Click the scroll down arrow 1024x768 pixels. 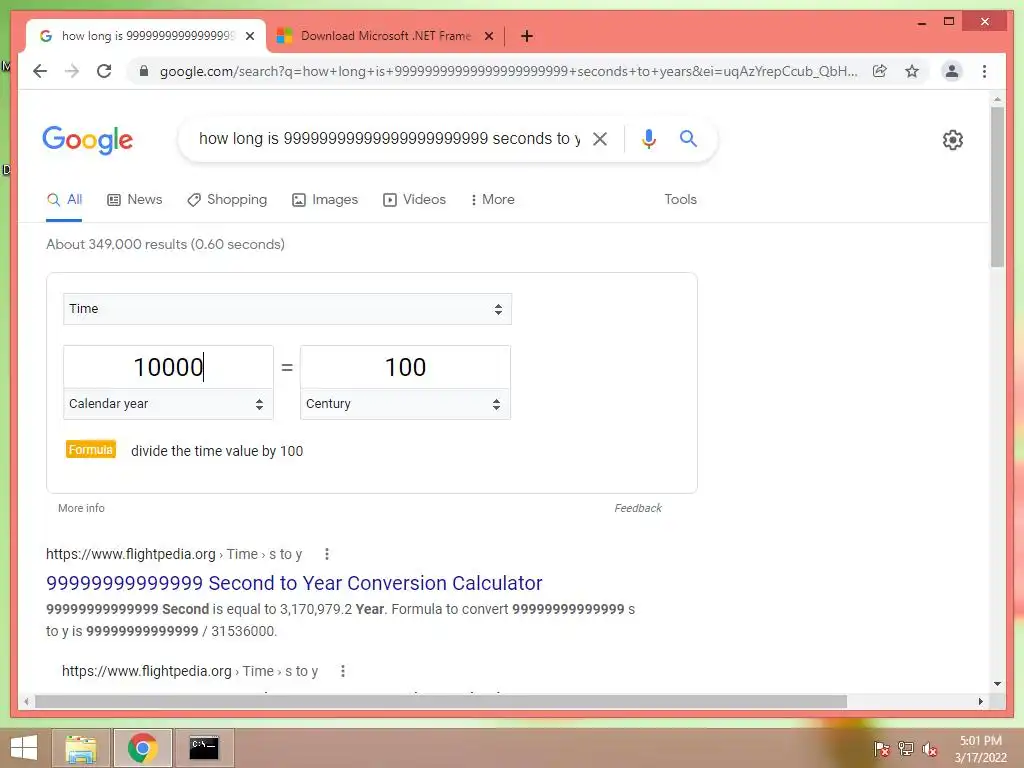(x=997, y=684)
